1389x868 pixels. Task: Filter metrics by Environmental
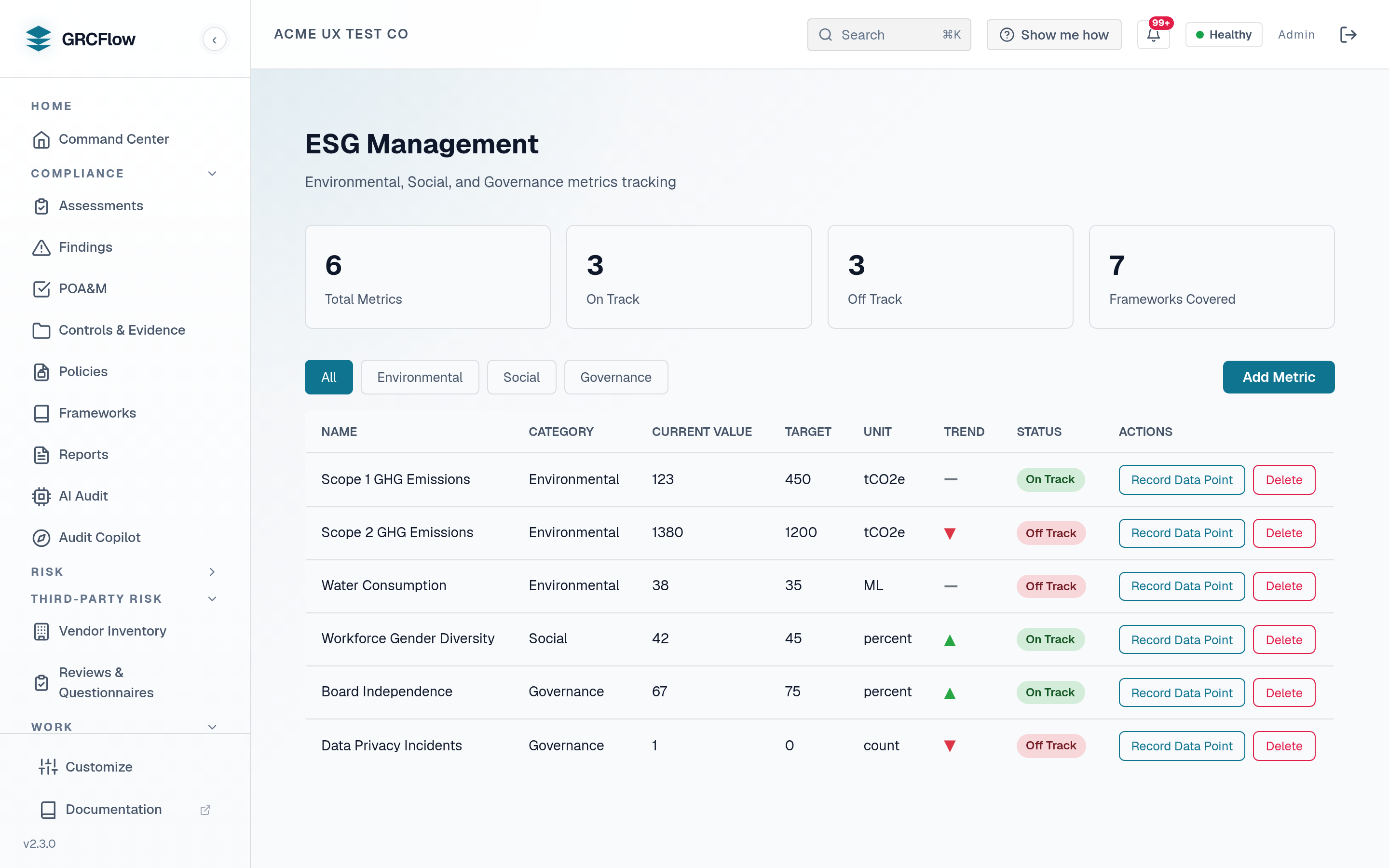[x=420, y=377]
